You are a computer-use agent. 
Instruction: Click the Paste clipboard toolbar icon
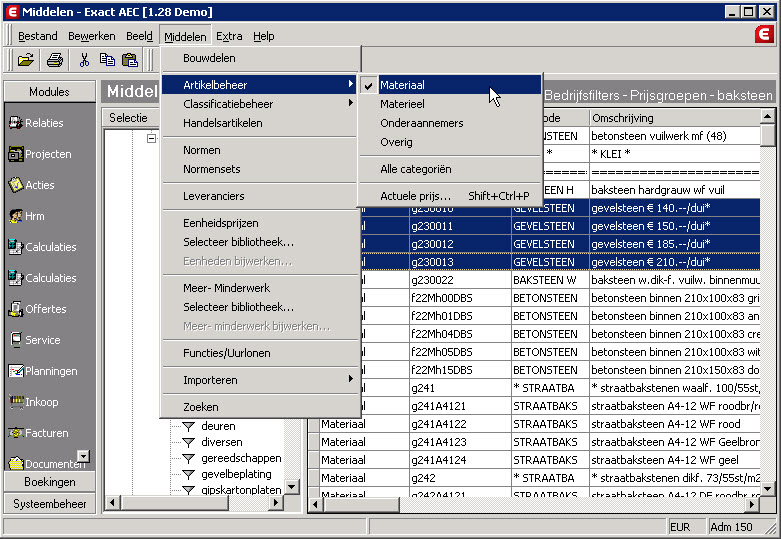(x=130, y=60)
